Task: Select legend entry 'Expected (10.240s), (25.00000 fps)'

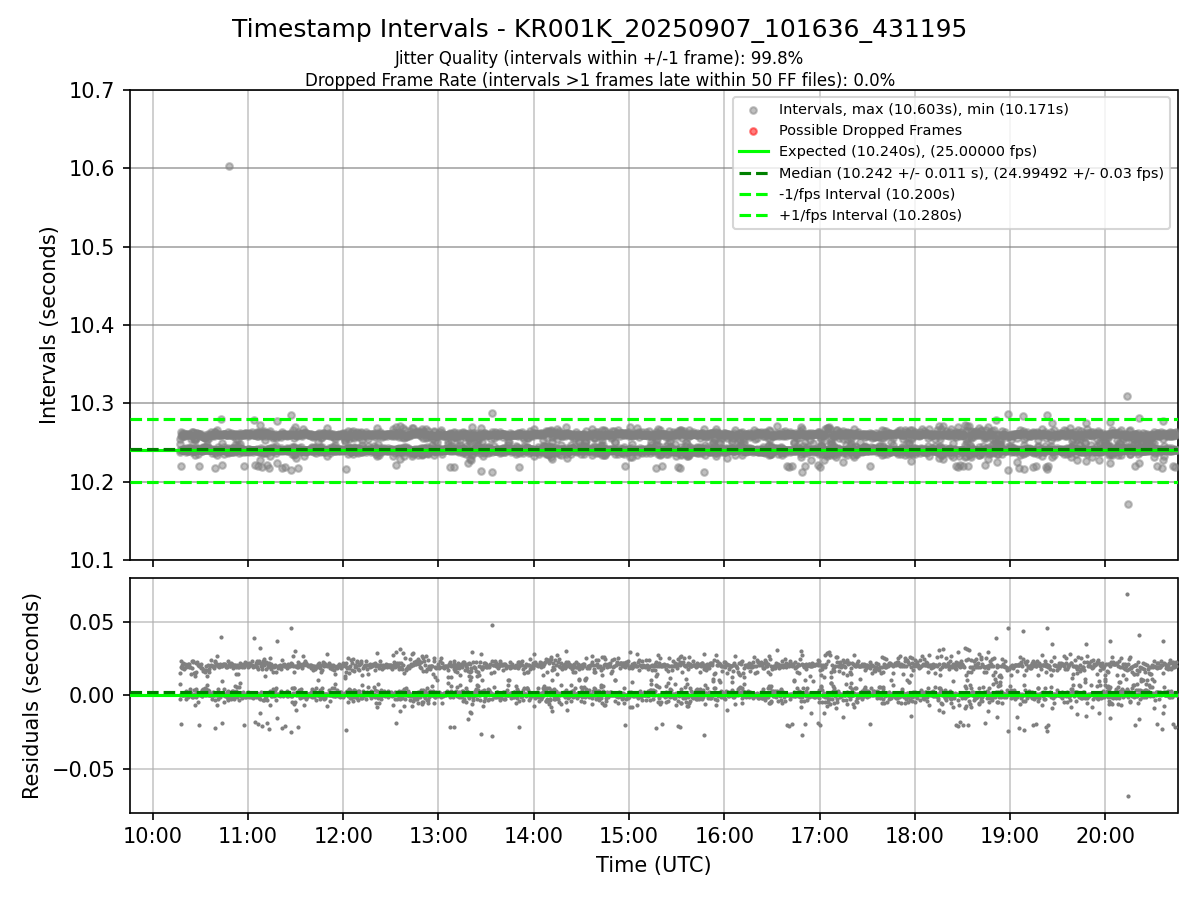Action: point(907,151)
